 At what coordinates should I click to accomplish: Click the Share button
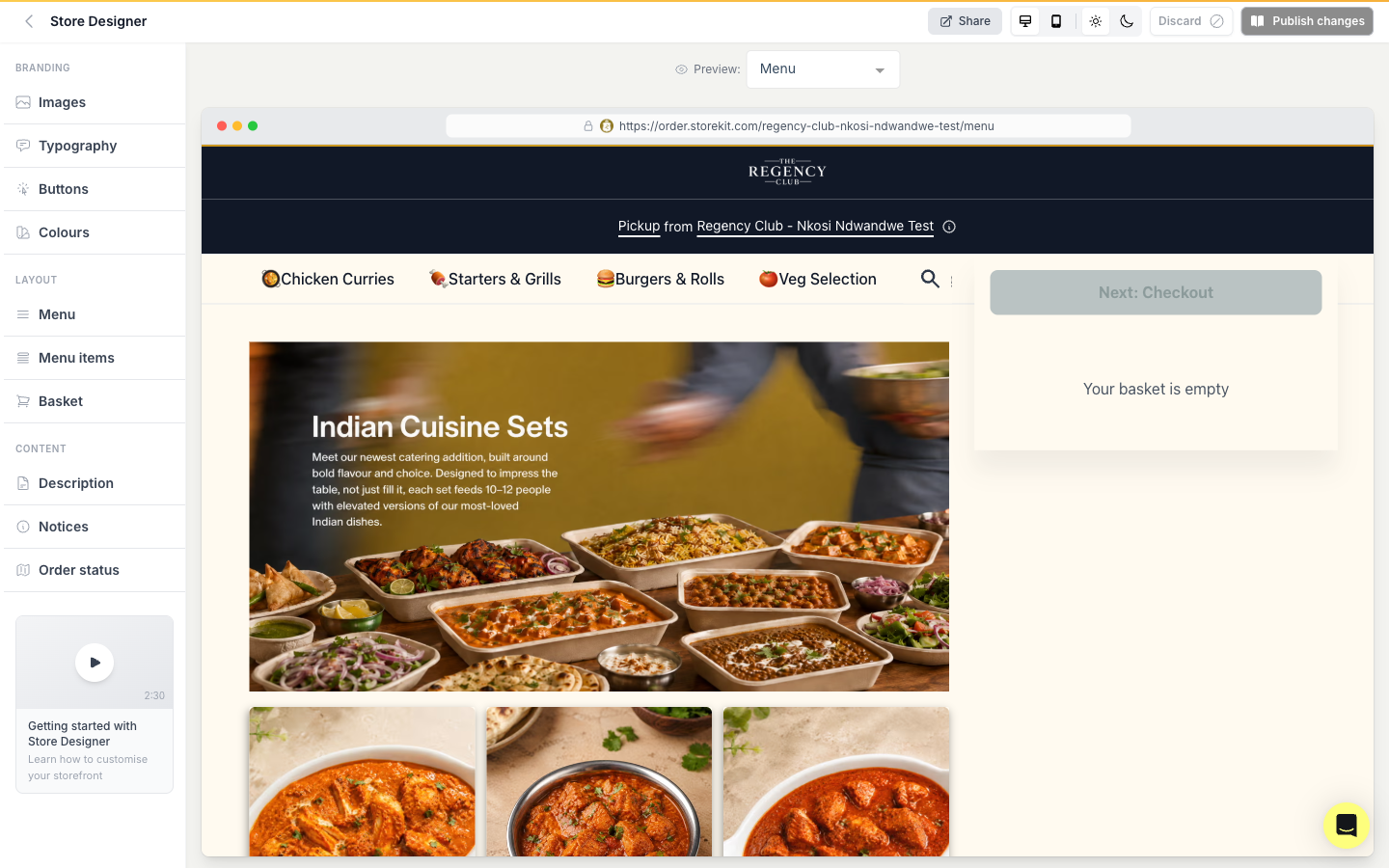coord(965,21)
